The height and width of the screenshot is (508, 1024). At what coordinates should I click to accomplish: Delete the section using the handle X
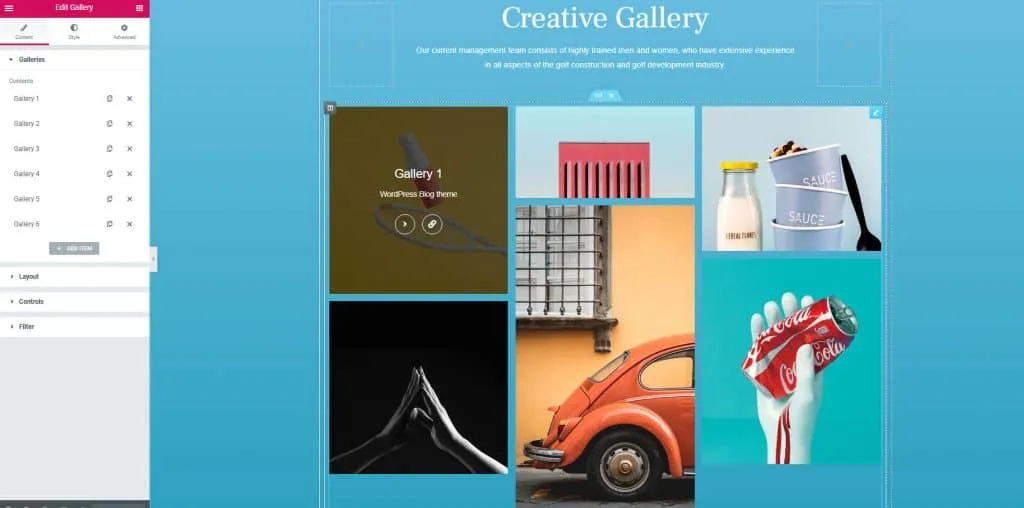(x=612, y=96)
